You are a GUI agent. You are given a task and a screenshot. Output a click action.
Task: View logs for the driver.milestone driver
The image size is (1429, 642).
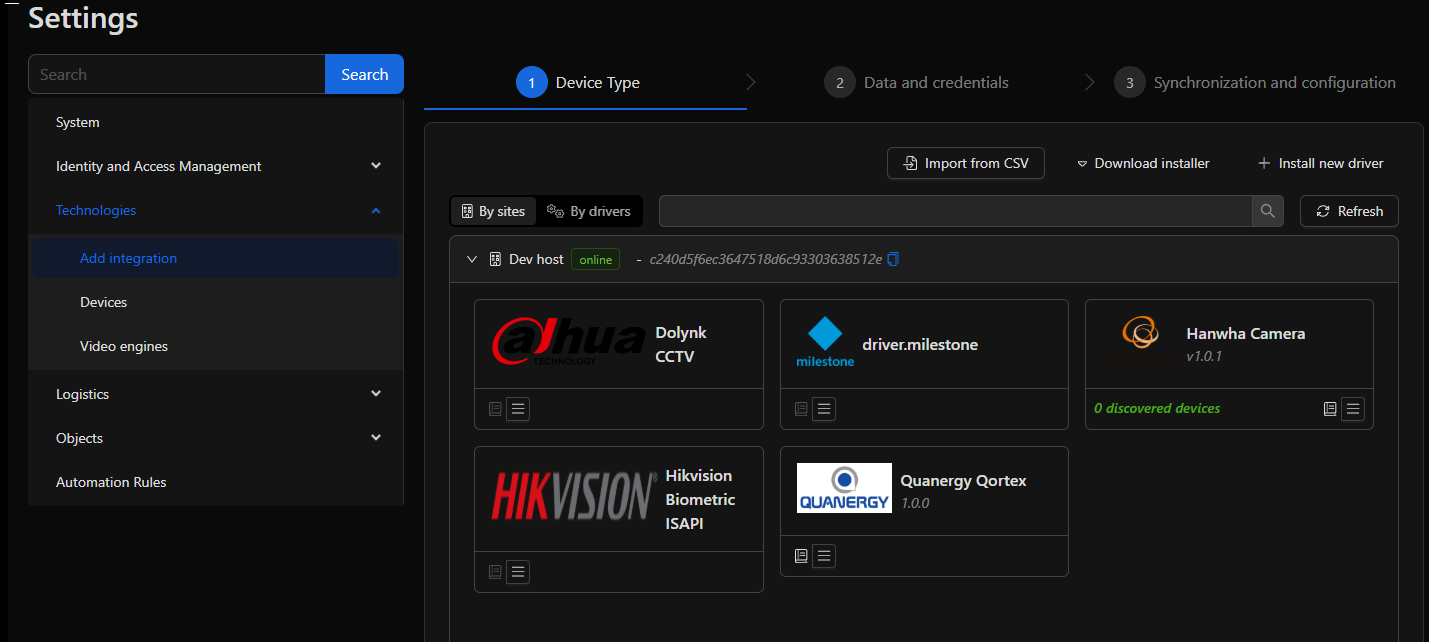coord(823,409)
